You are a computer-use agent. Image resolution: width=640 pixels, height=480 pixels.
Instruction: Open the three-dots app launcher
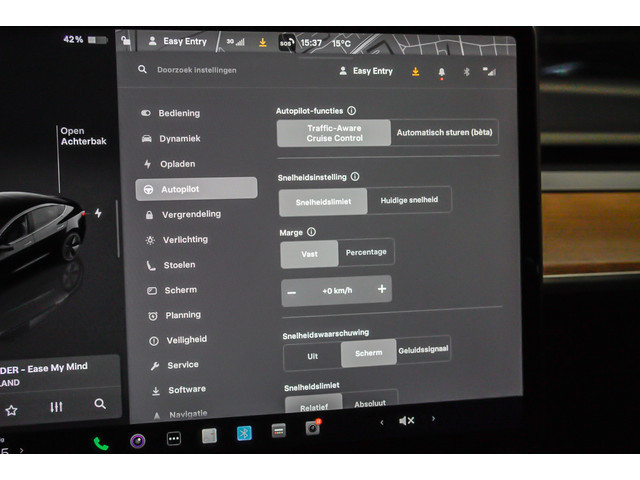click(173, 438)
